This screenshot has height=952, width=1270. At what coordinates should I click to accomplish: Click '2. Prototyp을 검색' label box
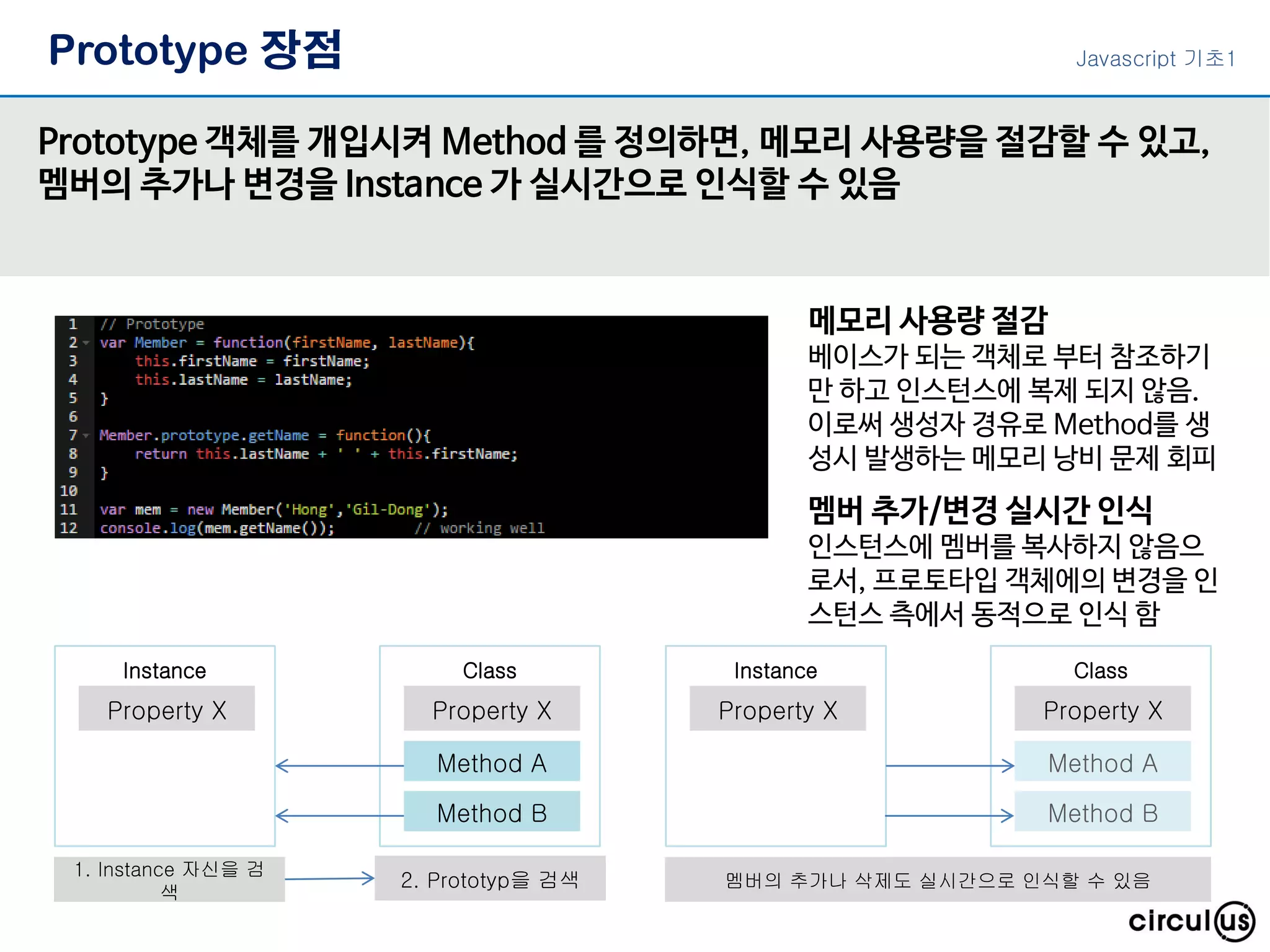click(489, 879)
